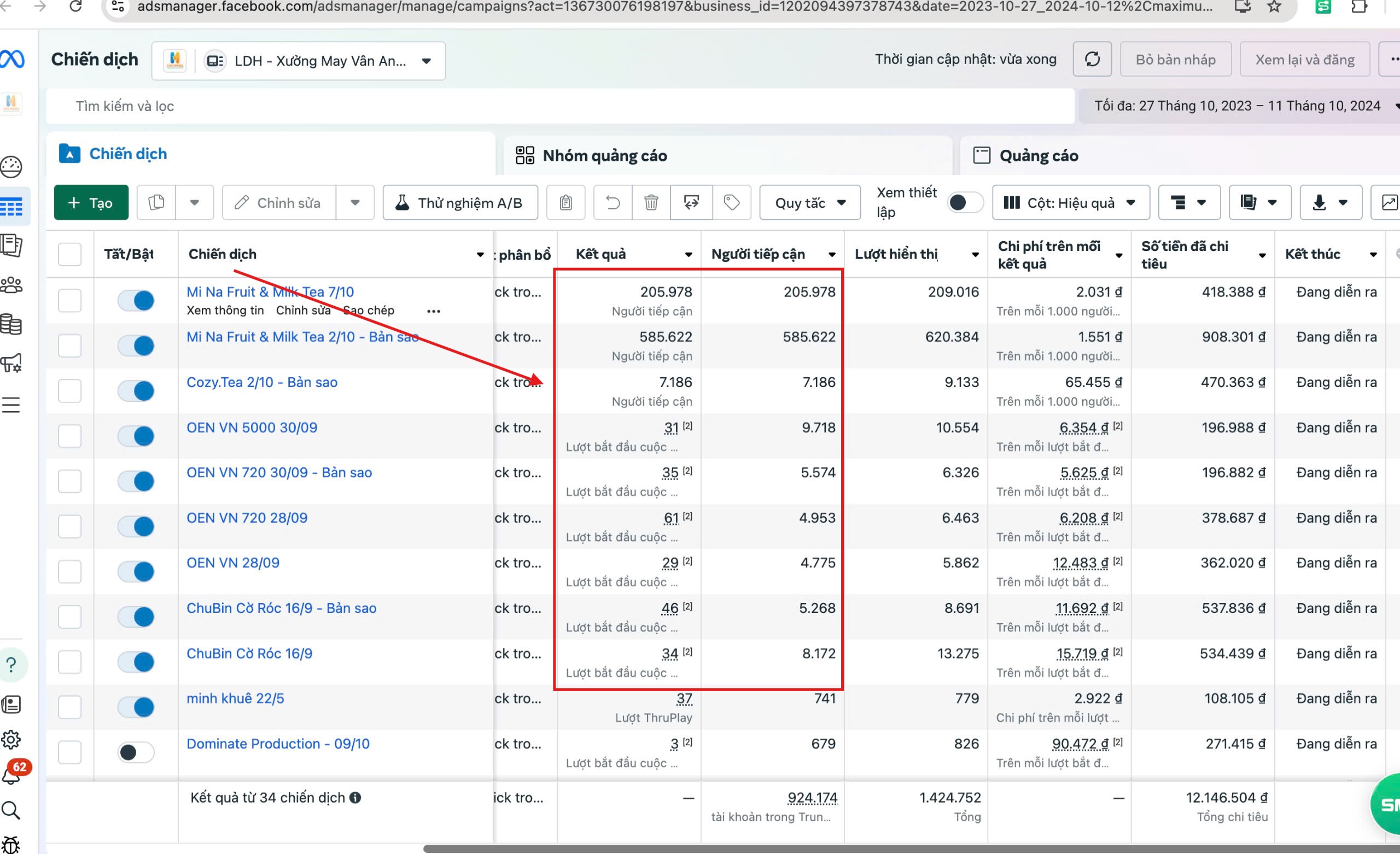Click the refresh data button
The image size is (1400, 854).
click(x=1092, y=59)
